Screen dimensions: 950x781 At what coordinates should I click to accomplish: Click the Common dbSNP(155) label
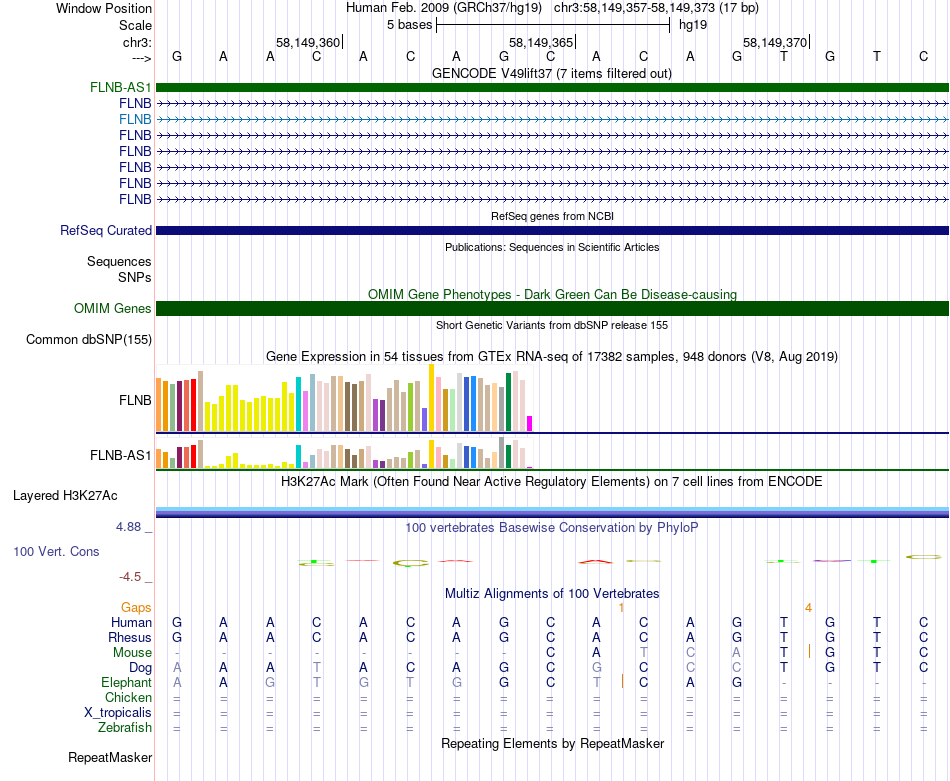point(88,340)
